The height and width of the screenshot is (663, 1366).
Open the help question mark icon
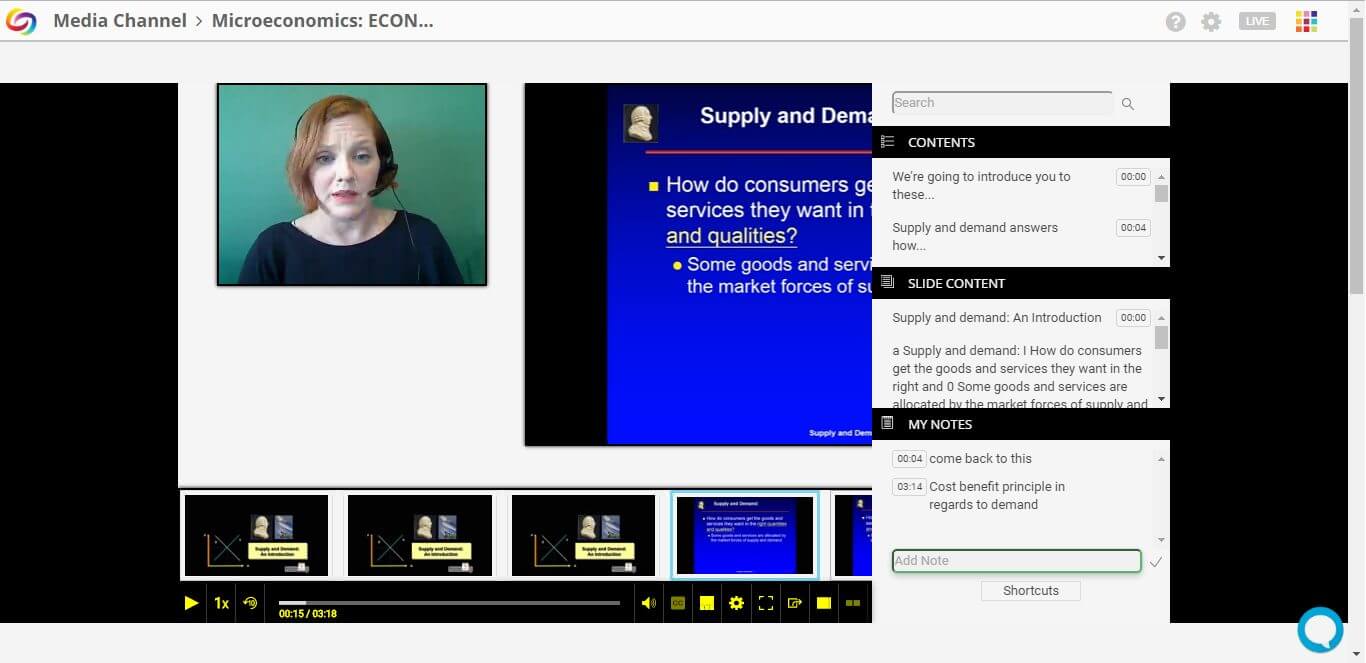(x=1175, y=21)
